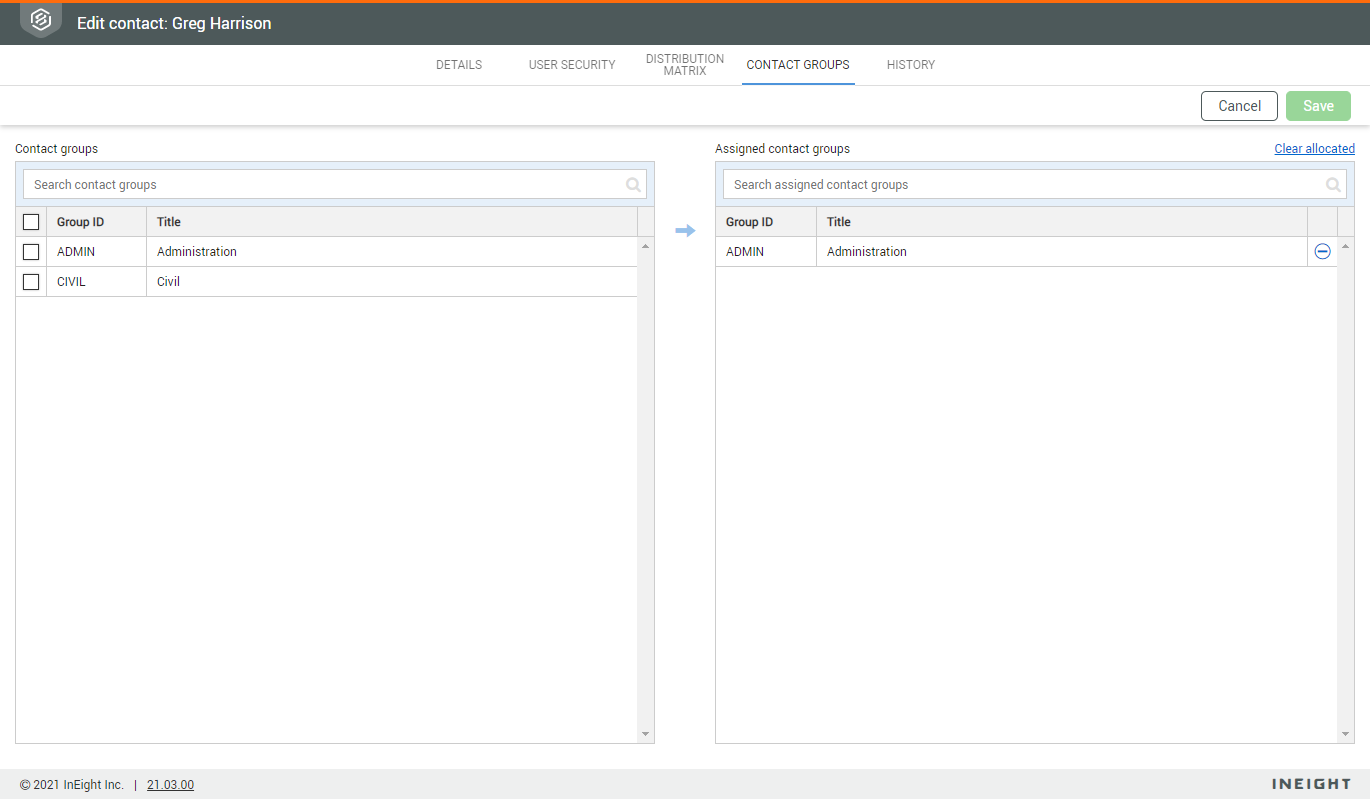Image resolution: width=1370 pixels, height=799 pixels.
Task: Check the ADMIN group checkbox
Action: tap(31, 252)
